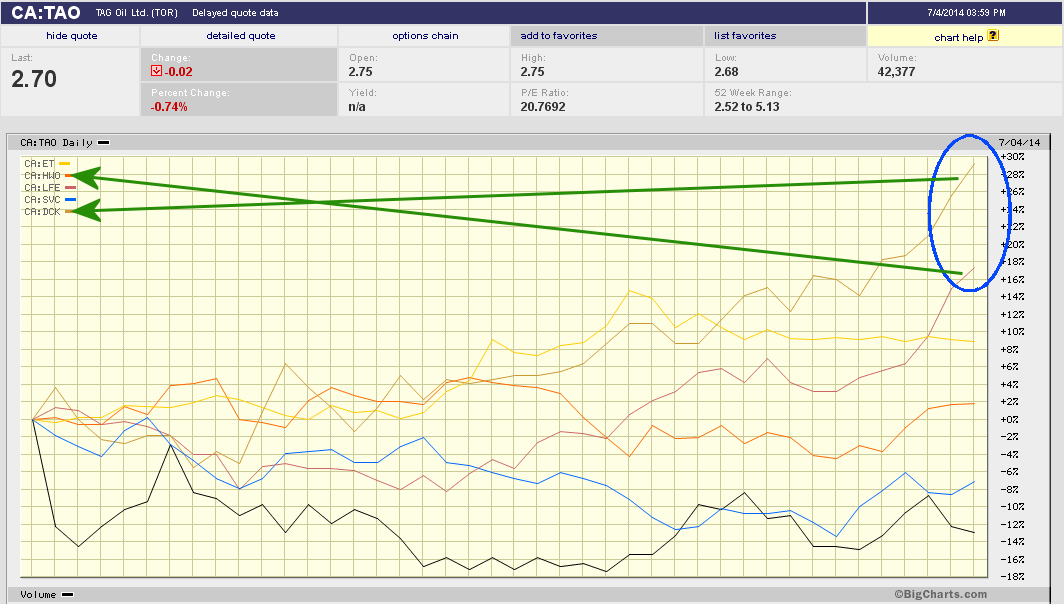
Task: Click the Yield value n/a
Action: [357, 107]
